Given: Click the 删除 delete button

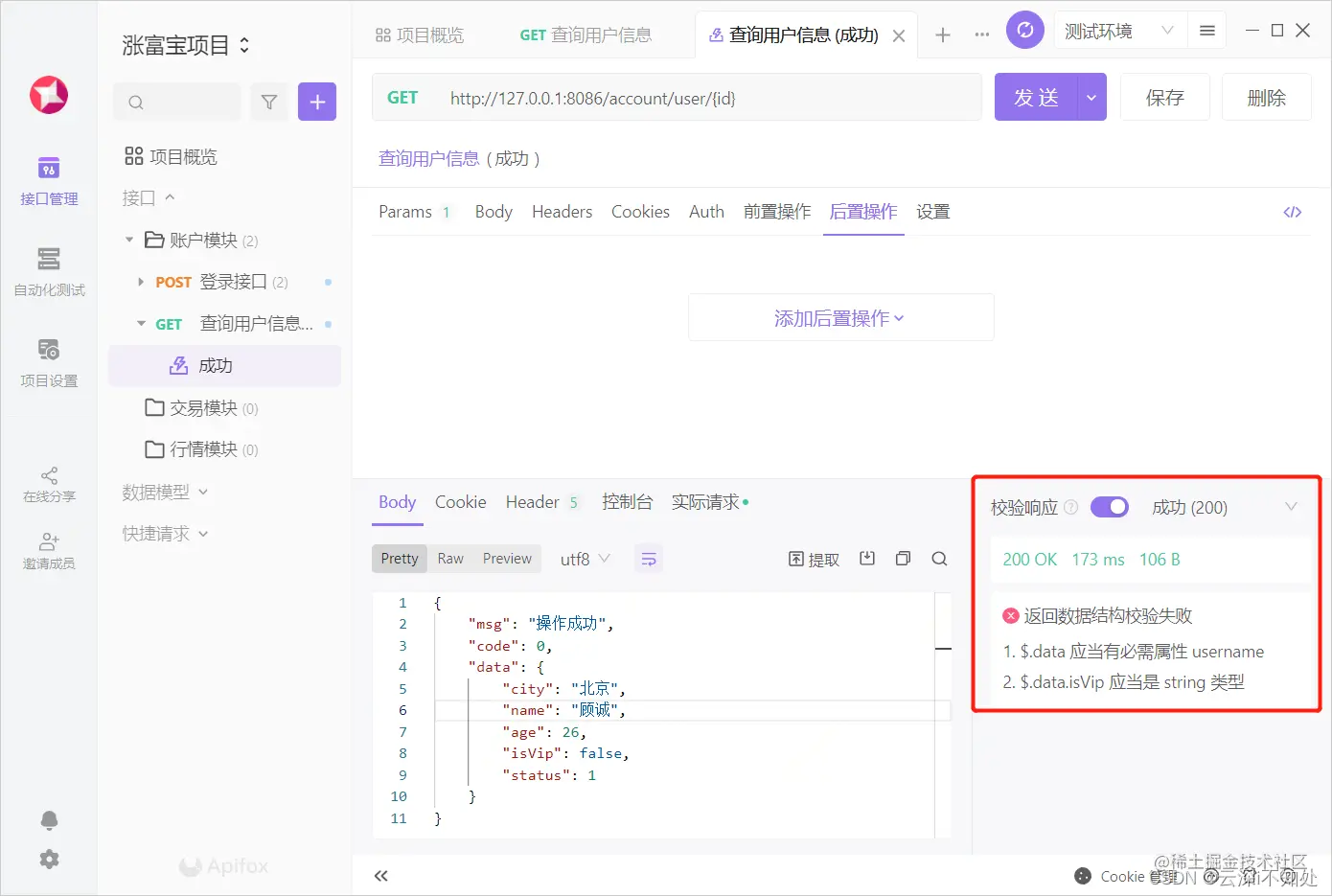Looking at the screenshot, I should point(1266,98).
